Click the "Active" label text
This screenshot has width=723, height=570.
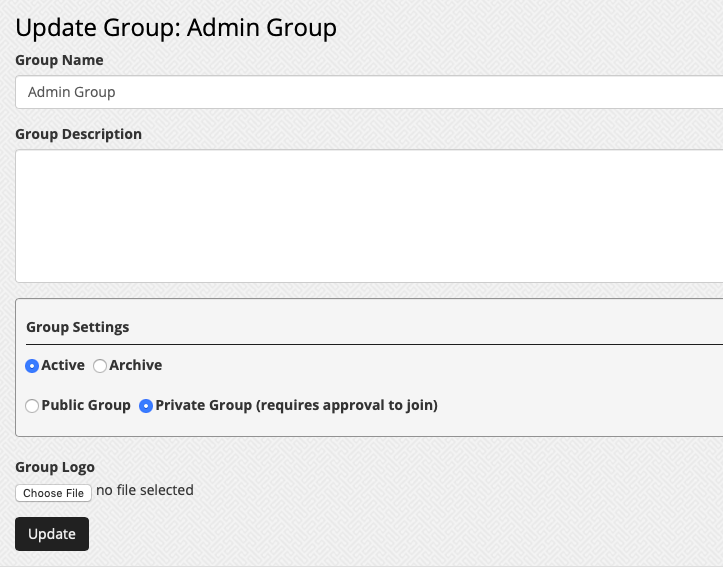[x=63, y=365]
